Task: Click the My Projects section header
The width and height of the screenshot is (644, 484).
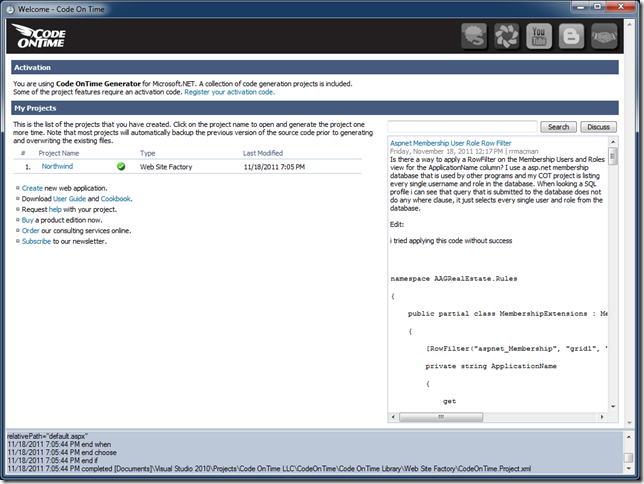Action: tap(315, 108)
